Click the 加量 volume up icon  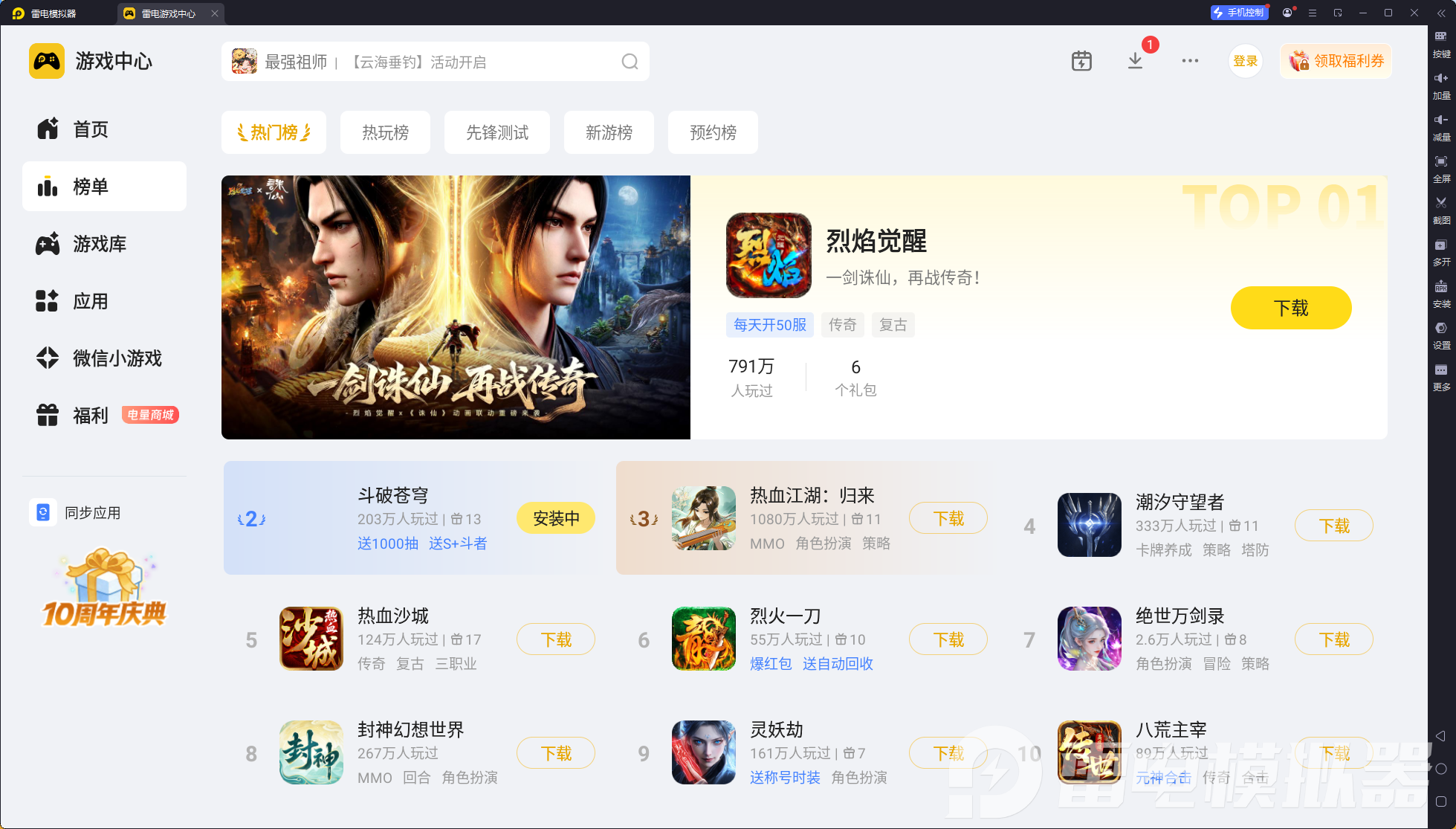[x=1441, y=83]
